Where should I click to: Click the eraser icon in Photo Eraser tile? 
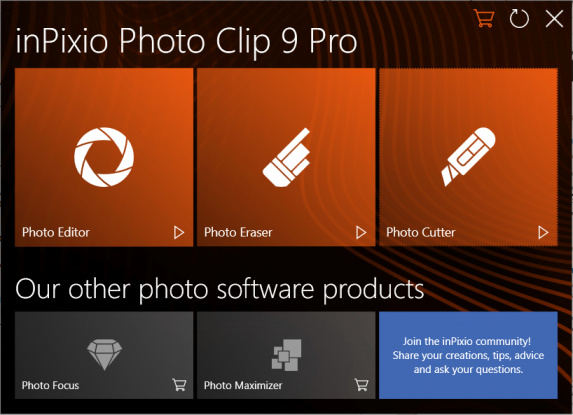[x=286, y=157]
